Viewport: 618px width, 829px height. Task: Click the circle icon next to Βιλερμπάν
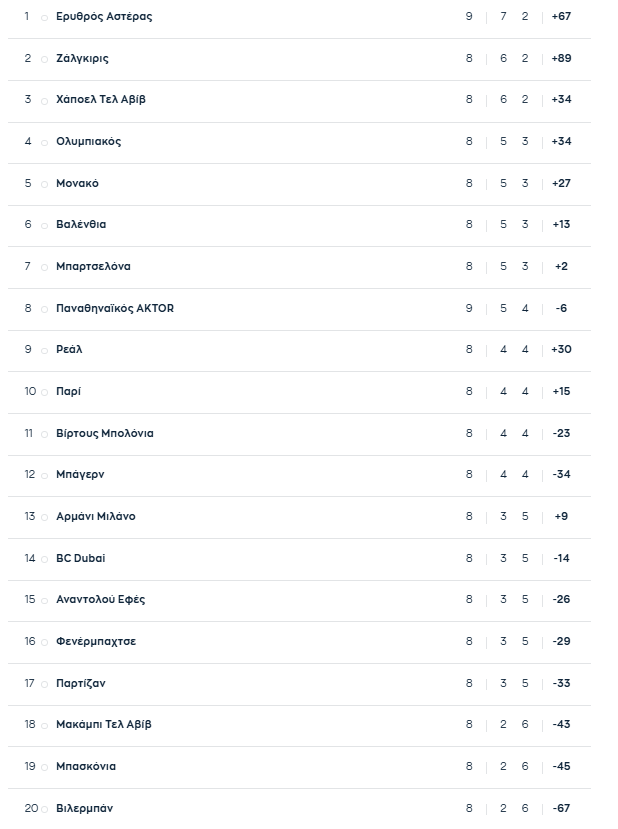[44, 809]
